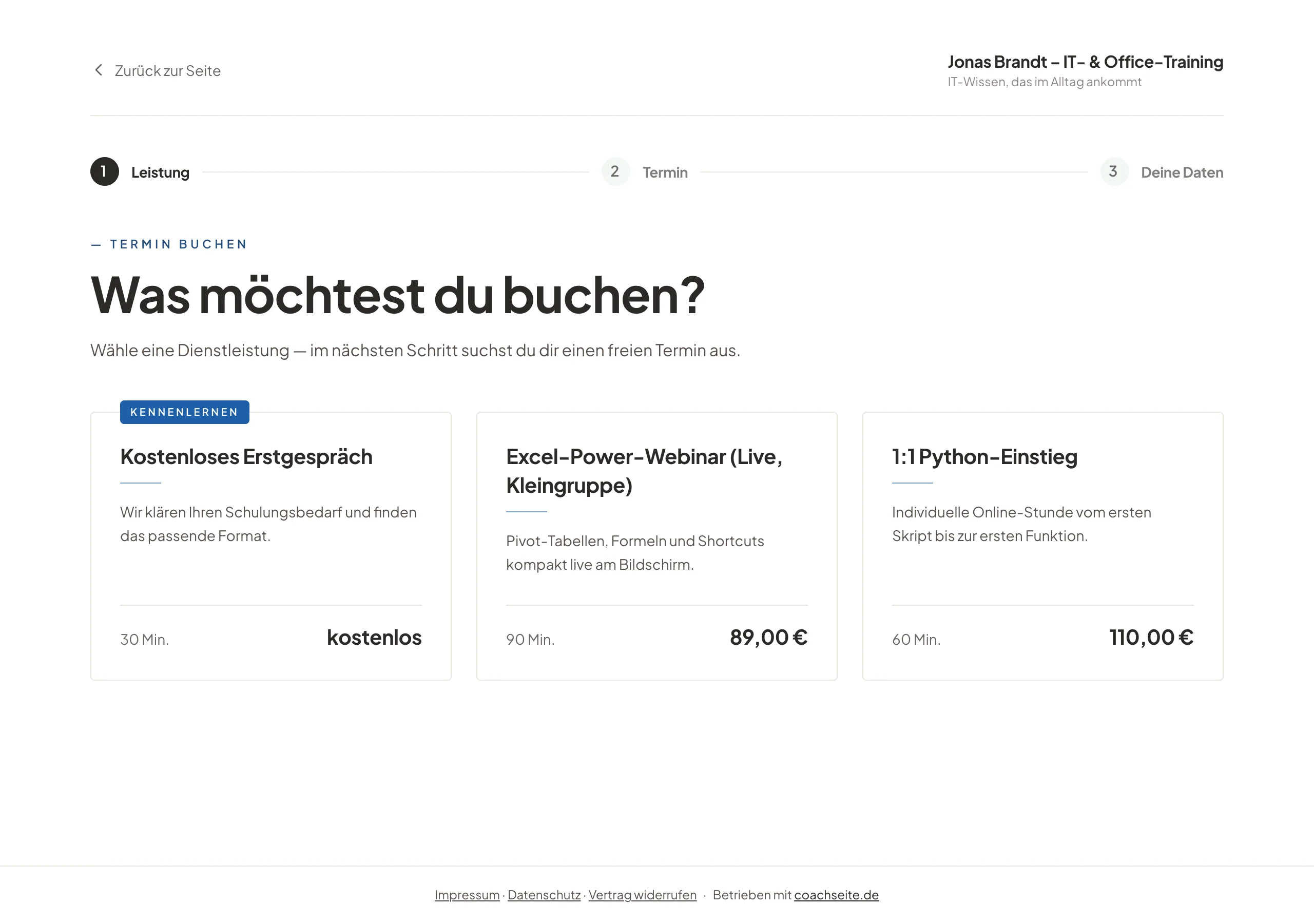Choose the '1:1 Python-Einstieg' service card
This screenshot has height=924, width=1314.
1042,546
